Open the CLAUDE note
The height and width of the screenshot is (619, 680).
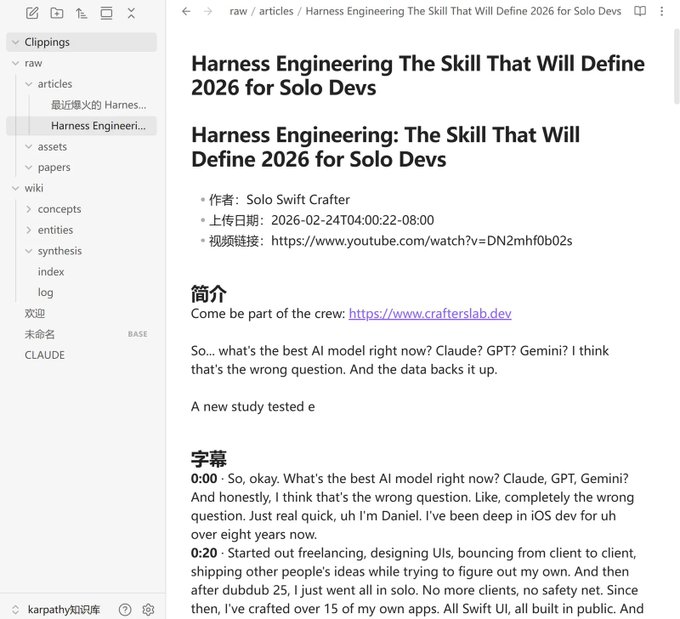pos(45,355)
